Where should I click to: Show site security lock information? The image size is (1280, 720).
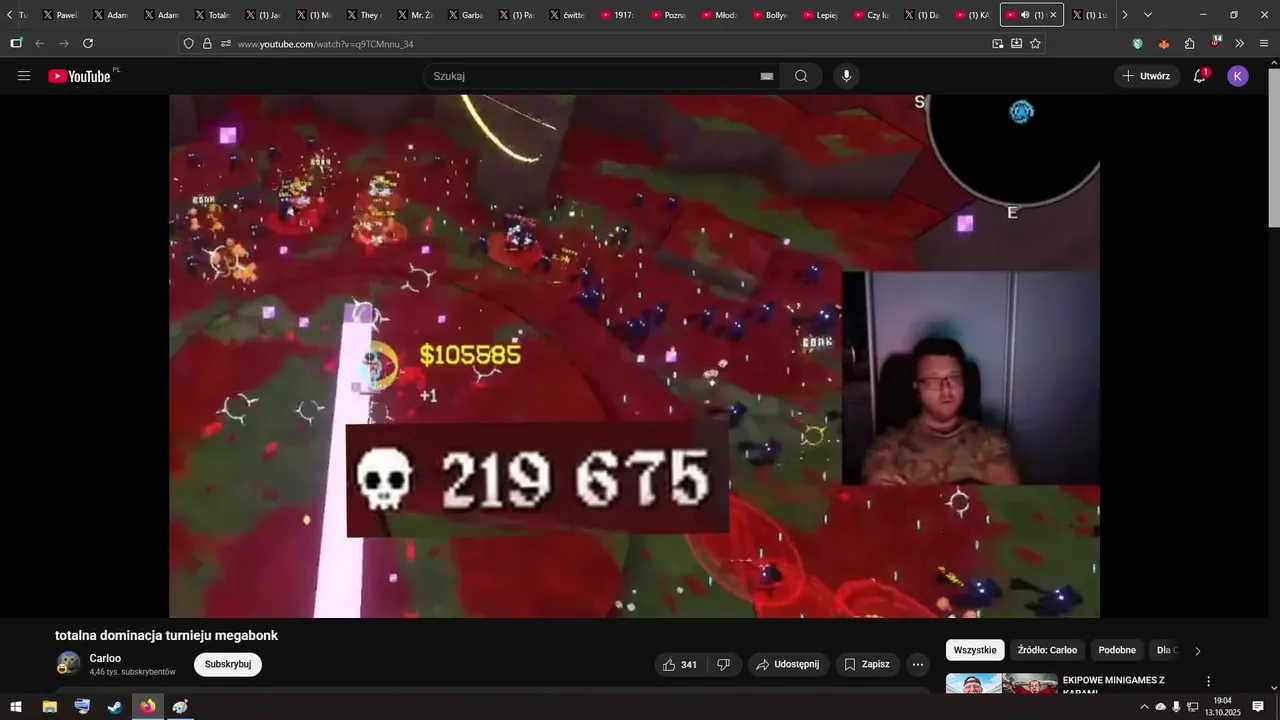[x=207, y=44]
